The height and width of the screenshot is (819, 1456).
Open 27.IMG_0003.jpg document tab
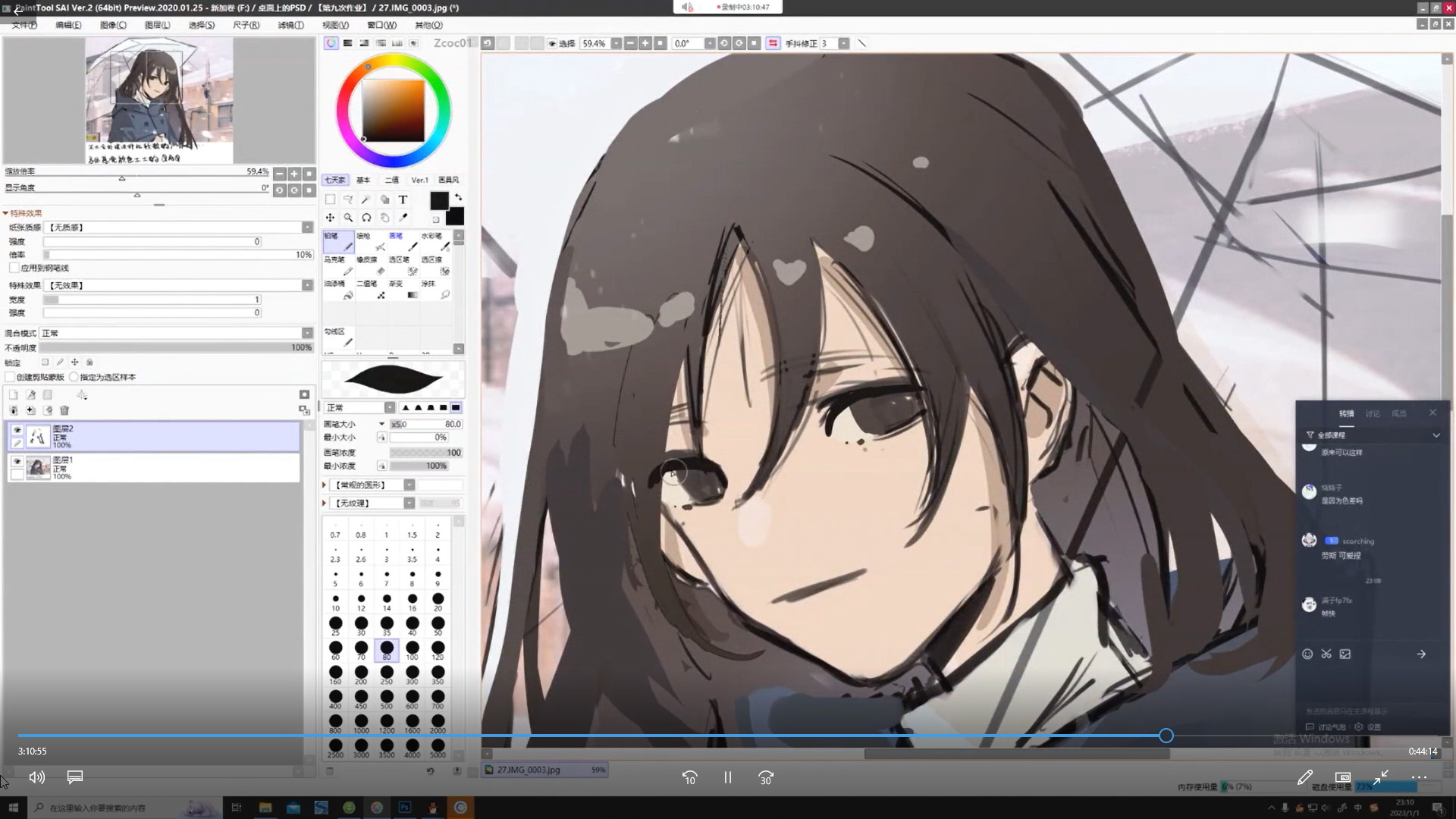pyautogui.click(x=545, y=770)
